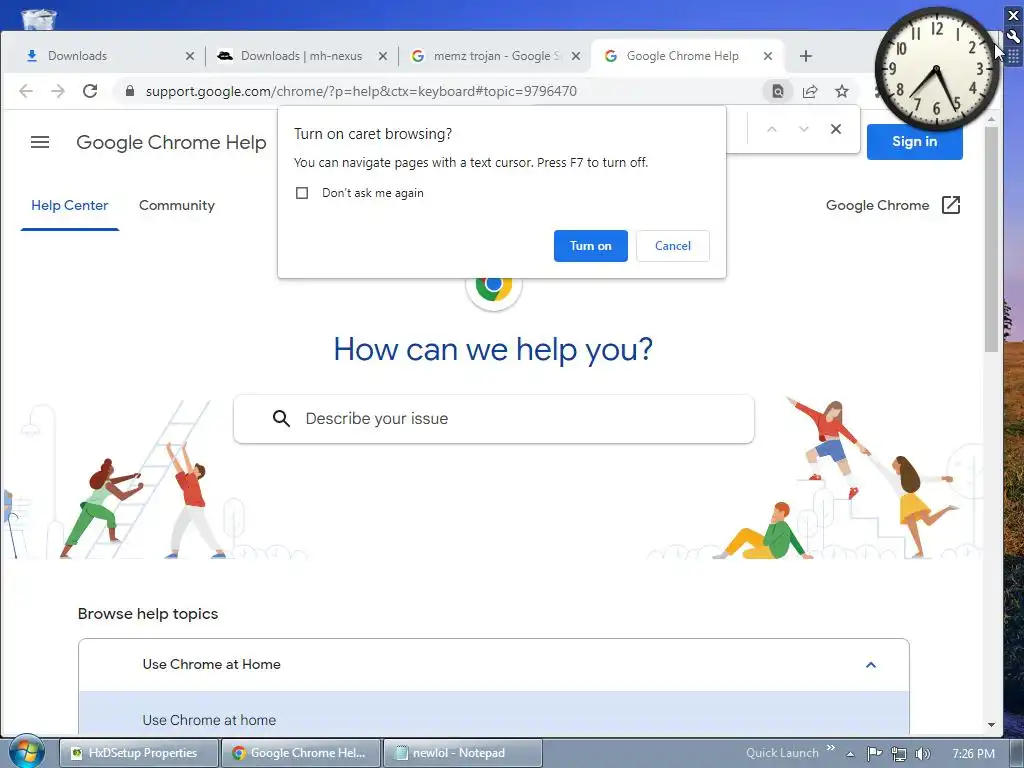1024x768 pixels.
Task: Cancel the caret browsing dialog
Action: click(x=673, y=246)
